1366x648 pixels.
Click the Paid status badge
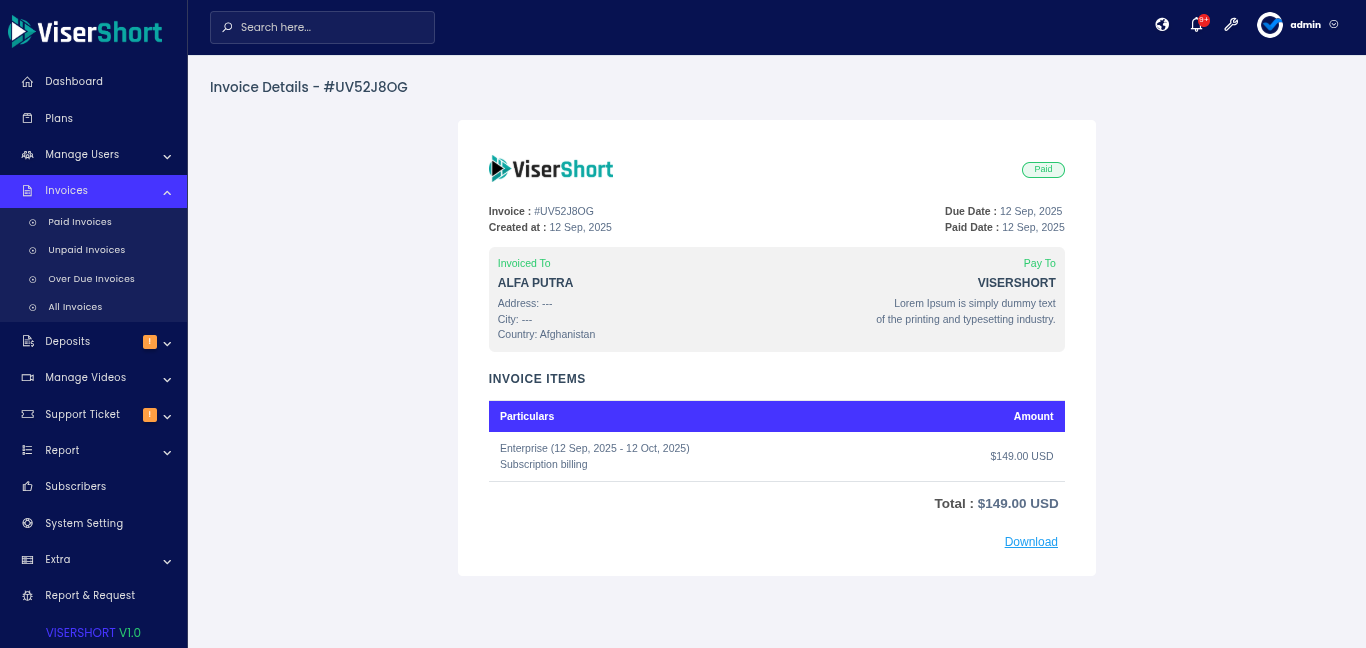coord(1043,170)
